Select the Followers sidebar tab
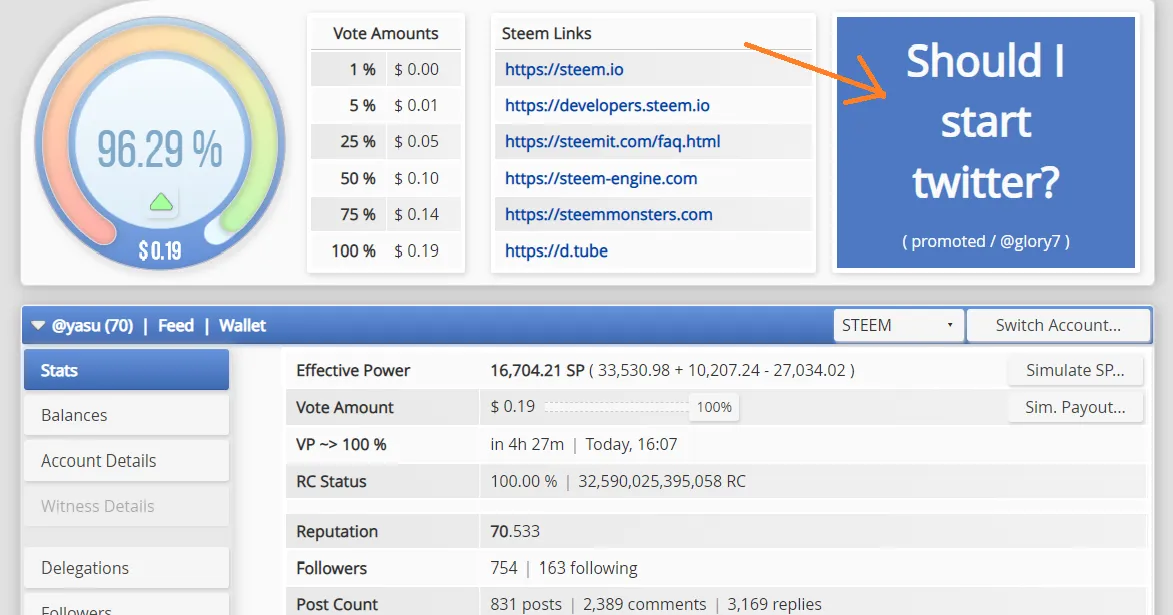 126,606
